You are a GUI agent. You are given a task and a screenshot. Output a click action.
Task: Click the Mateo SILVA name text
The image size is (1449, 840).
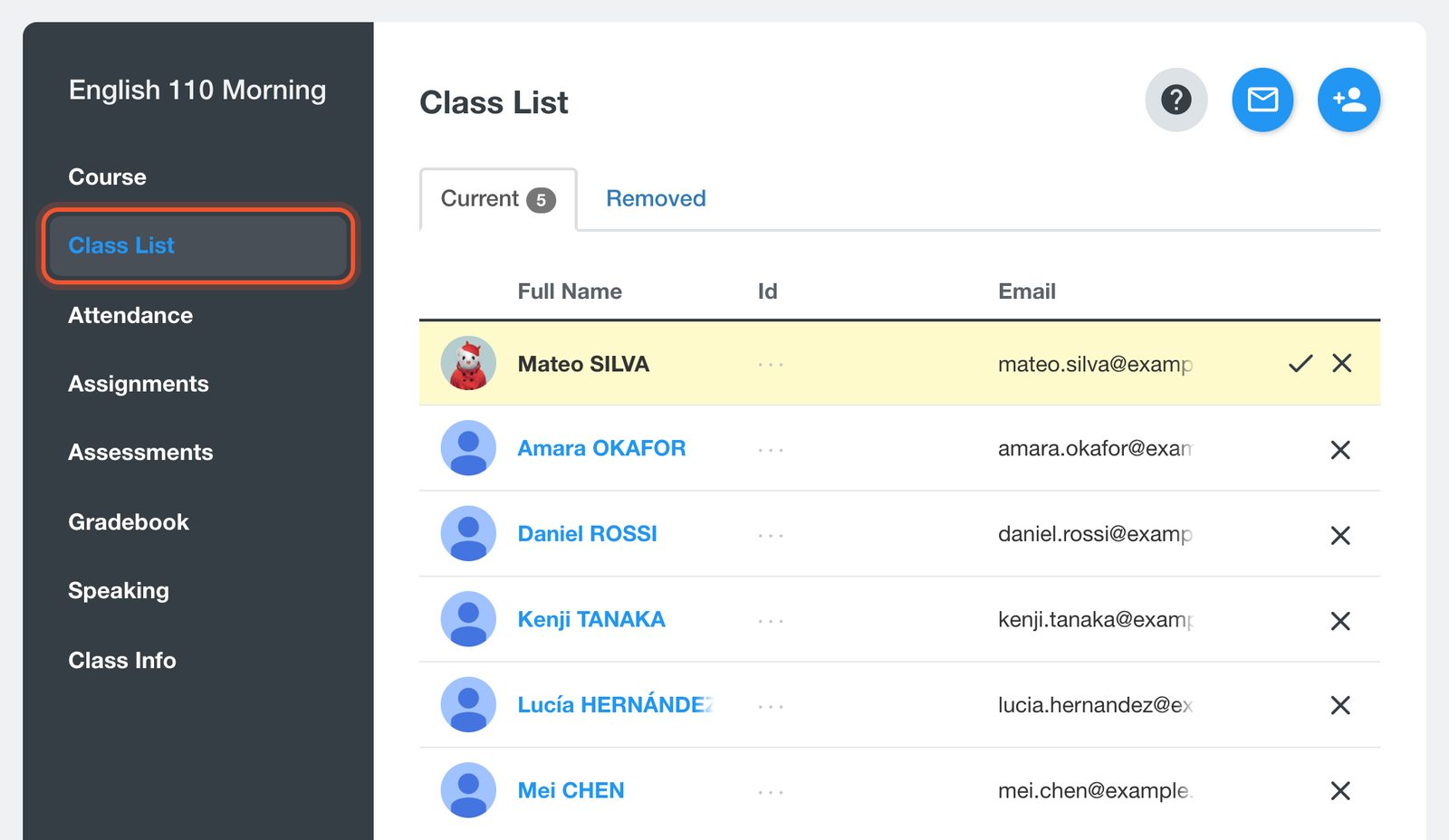[583, 364]
